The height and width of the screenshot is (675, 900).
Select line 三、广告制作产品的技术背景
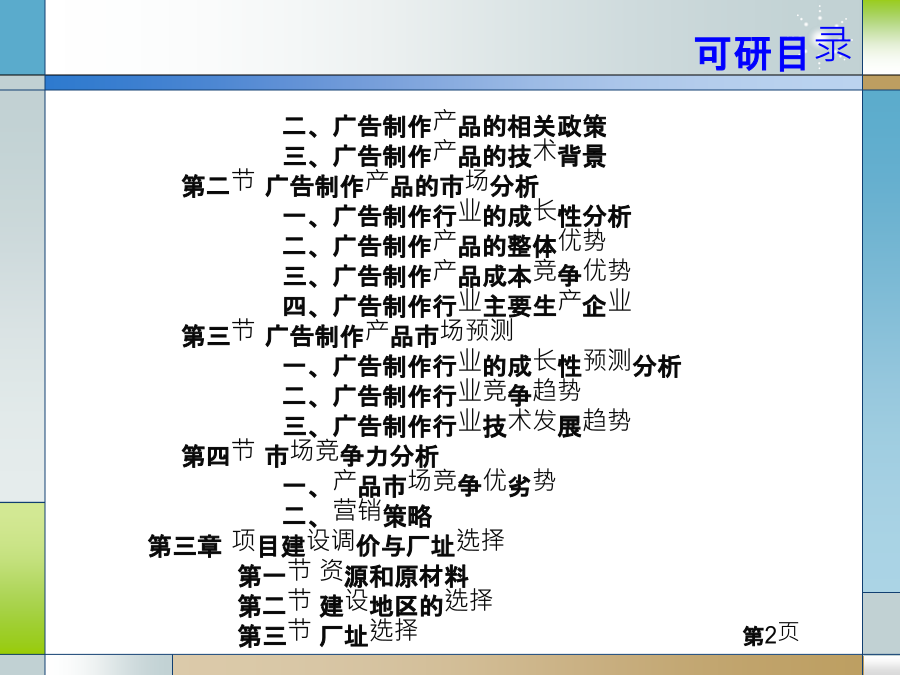(445, 155)
